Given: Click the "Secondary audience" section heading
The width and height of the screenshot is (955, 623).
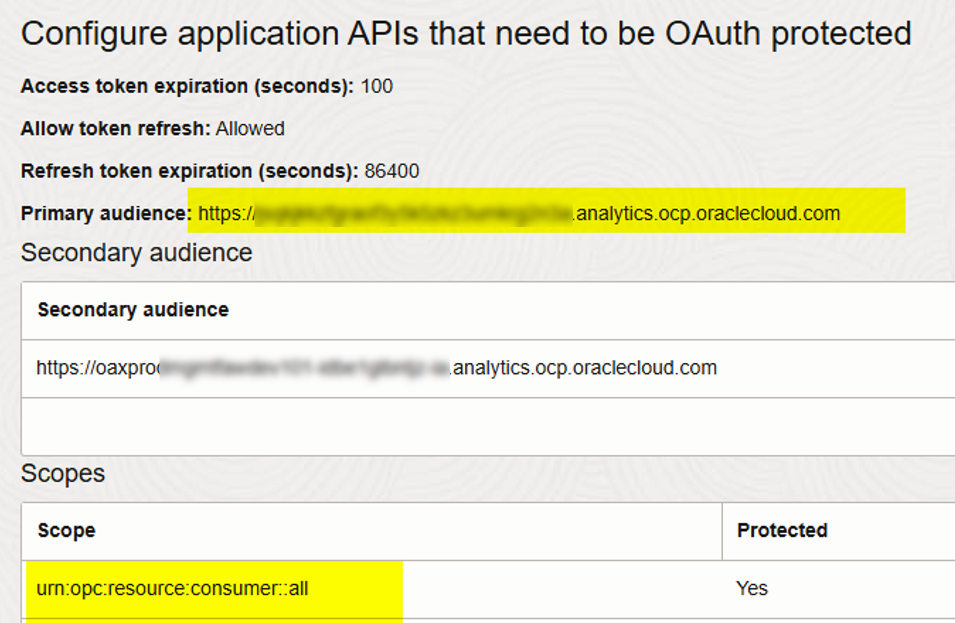Looking at the screenshot, I should (136, 253).
